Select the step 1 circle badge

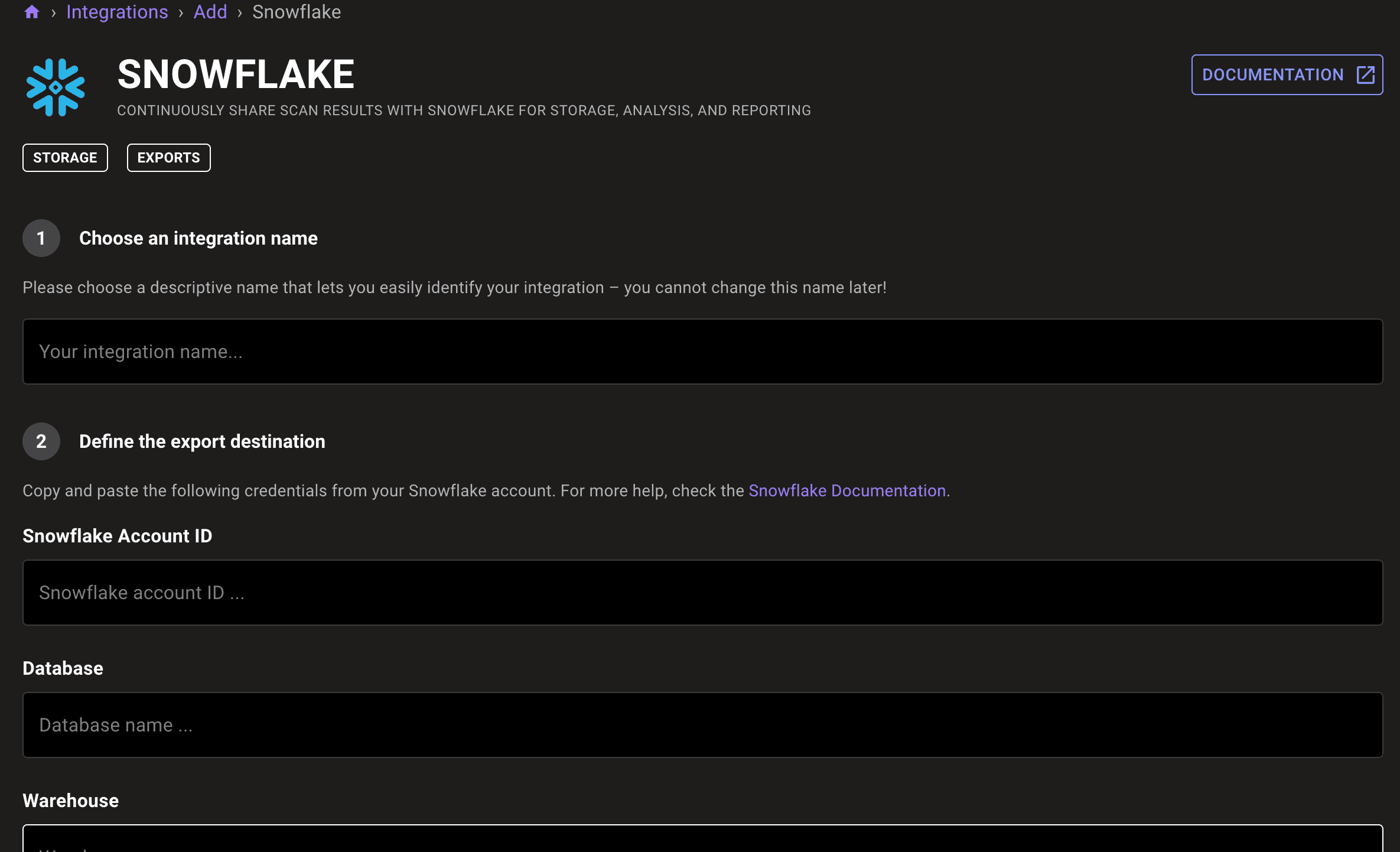pos(41,238)
